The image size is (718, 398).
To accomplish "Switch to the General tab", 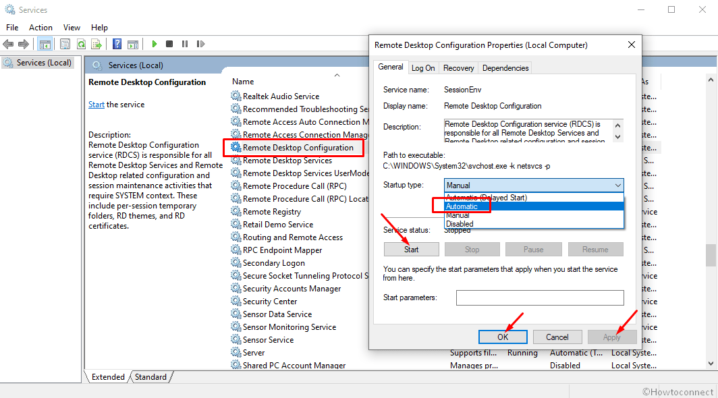I will point(390,67).
